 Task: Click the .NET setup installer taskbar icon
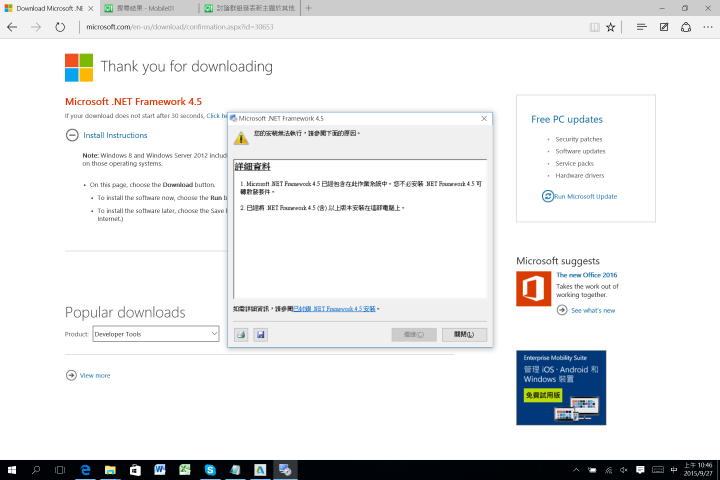click(x=285, y=470)
